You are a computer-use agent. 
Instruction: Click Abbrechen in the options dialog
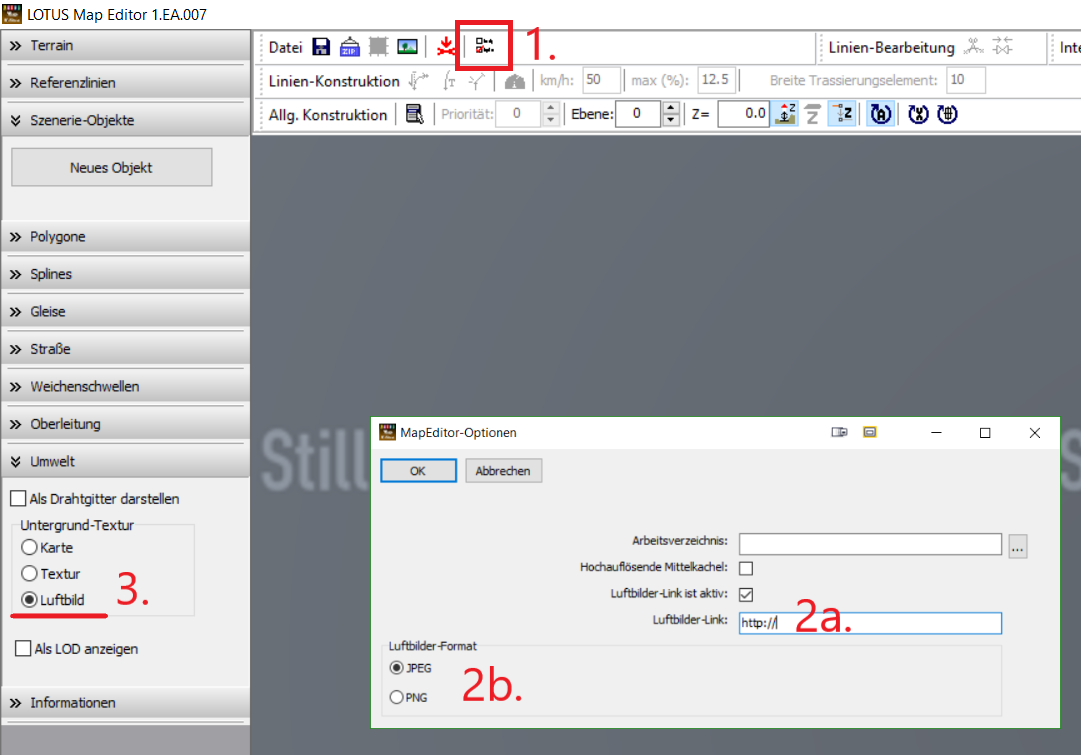503,471
